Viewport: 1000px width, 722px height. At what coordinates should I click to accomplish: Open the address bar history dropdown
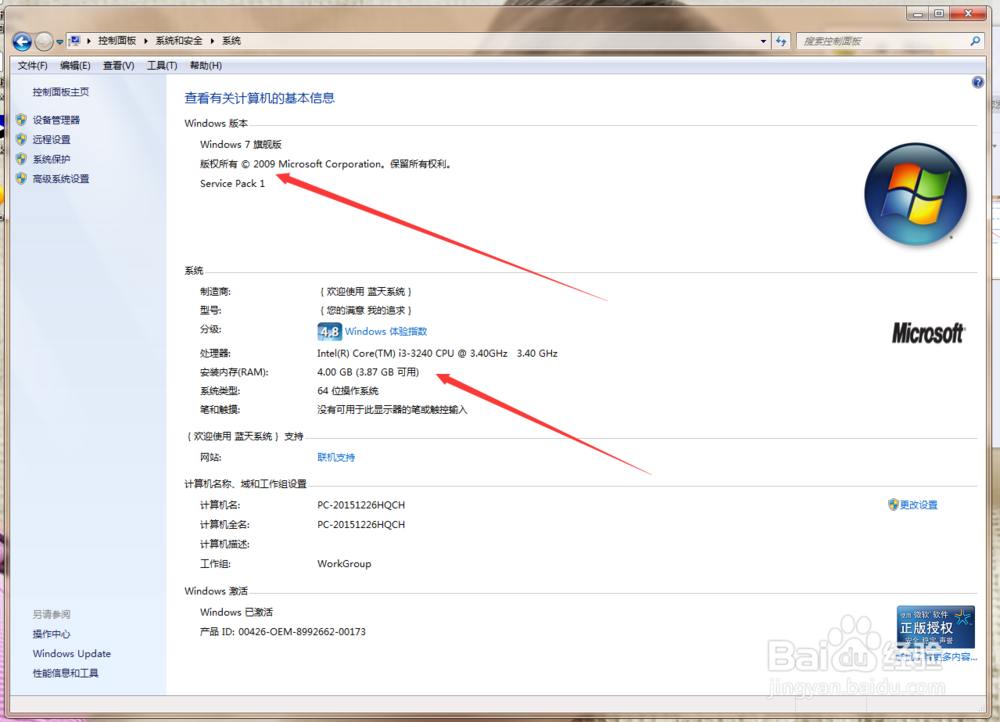(763, 41)
